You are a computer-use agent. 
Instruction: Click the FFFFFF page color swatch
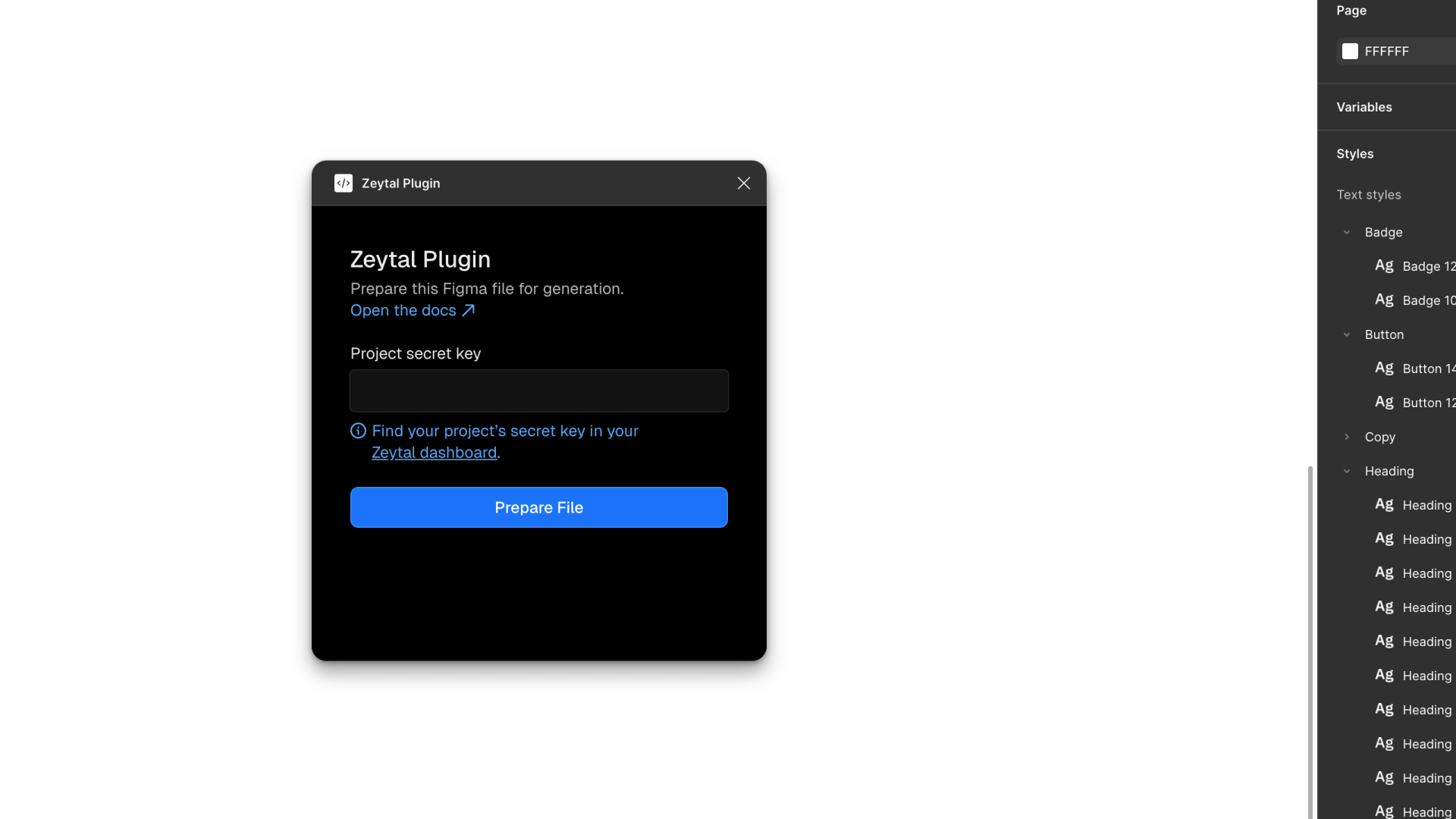pyautogui.click(x=1350, y=51)
